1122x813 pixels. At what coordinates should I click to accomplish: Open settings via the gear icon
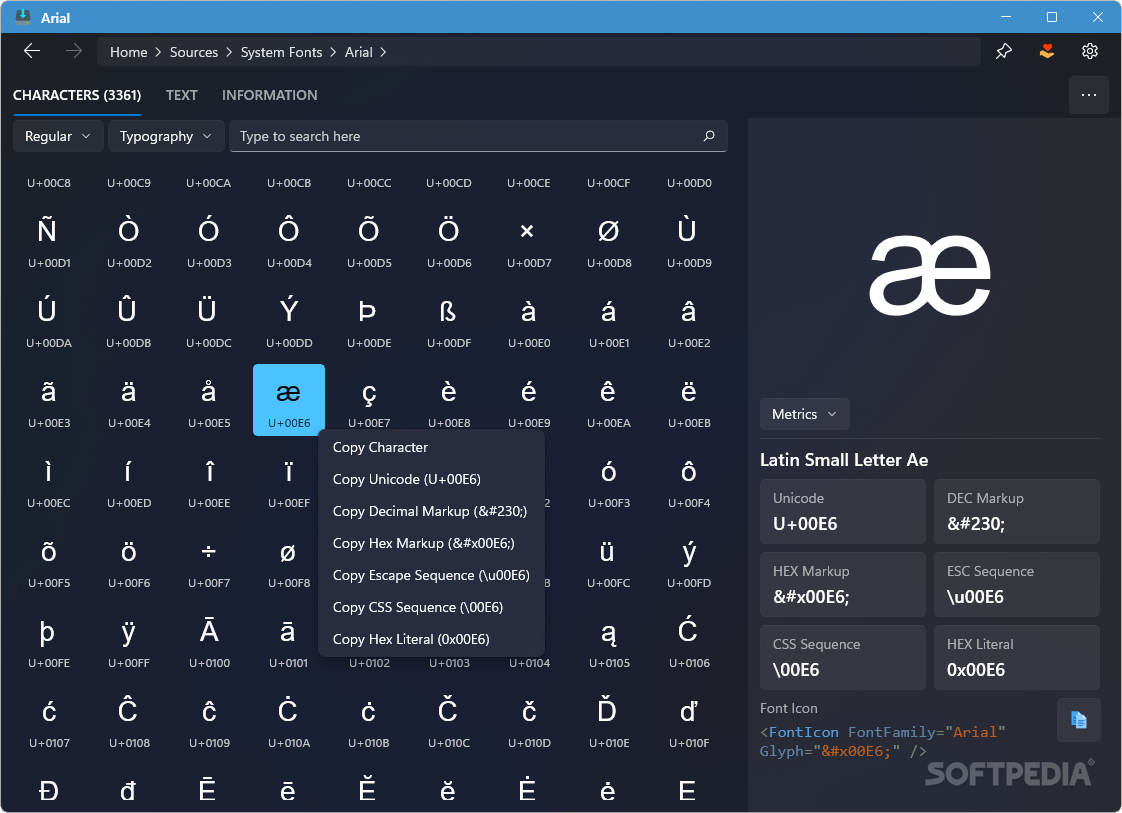point(1090,52)
